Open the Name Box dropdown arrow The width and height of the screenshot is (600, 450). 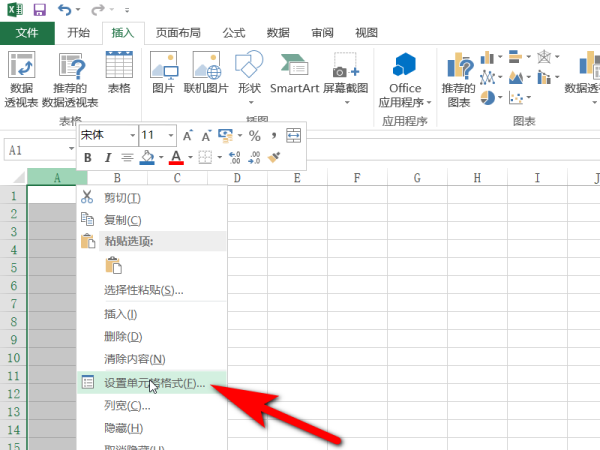tap(71, 148)
